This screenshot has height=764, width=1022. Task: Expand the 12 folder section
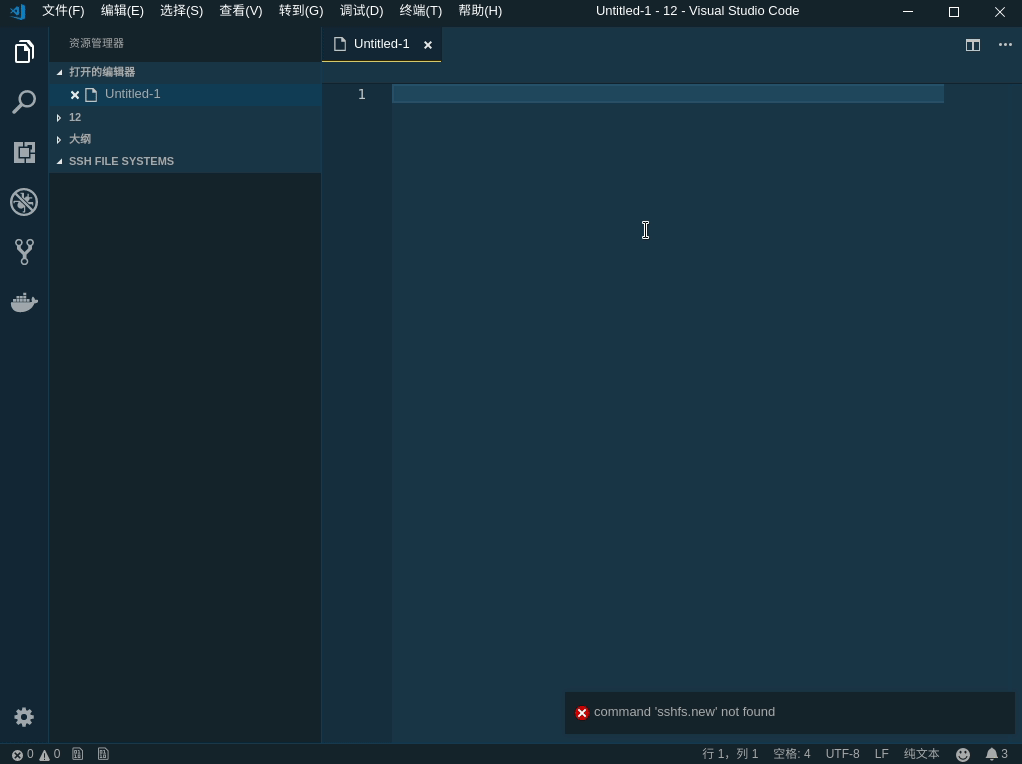pos(185,117)
